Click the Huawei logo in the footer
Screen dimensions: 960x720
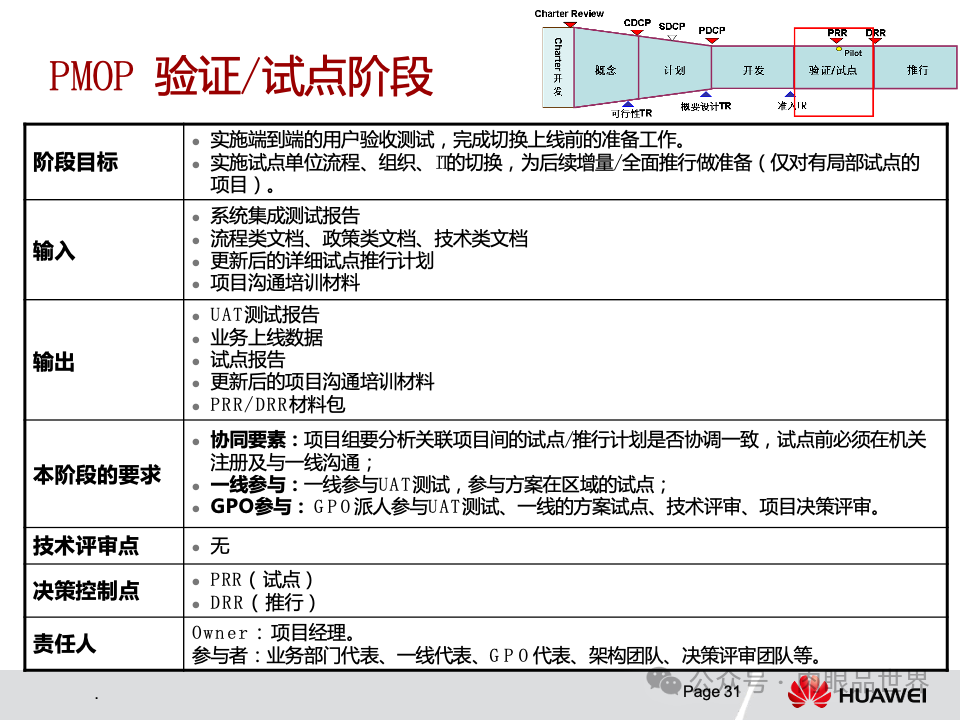pos(857,694)
